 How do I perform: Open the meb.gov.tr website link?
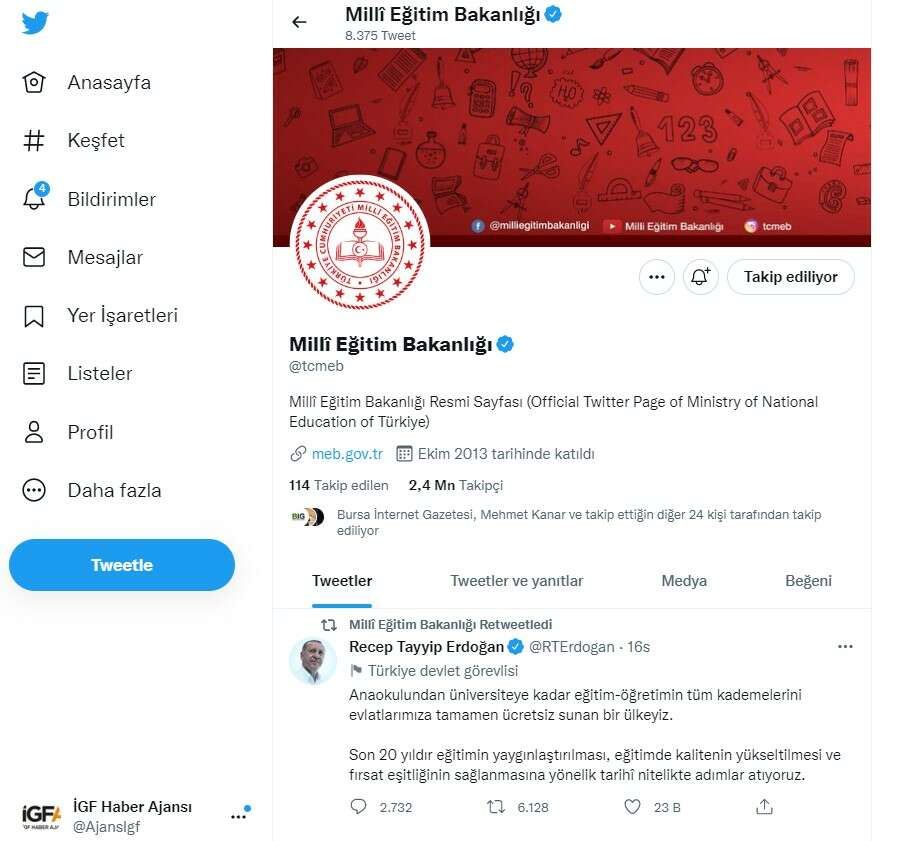(347, 454)
